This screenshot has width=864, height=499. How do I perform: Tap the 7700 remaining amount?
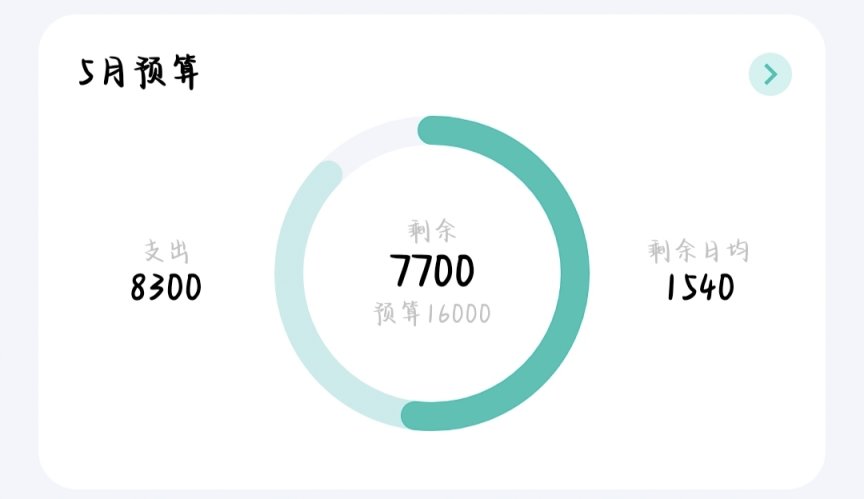[432, 270]
